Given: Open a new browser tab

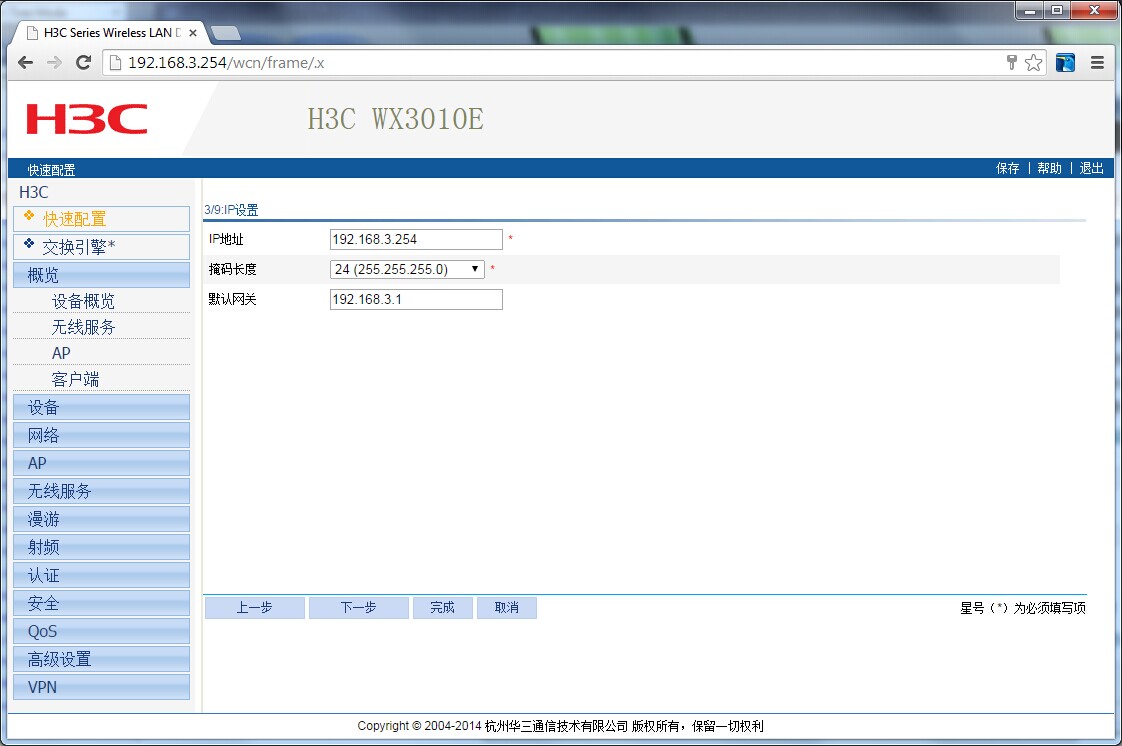Looking at the screenshot, I should coord(226,33).
